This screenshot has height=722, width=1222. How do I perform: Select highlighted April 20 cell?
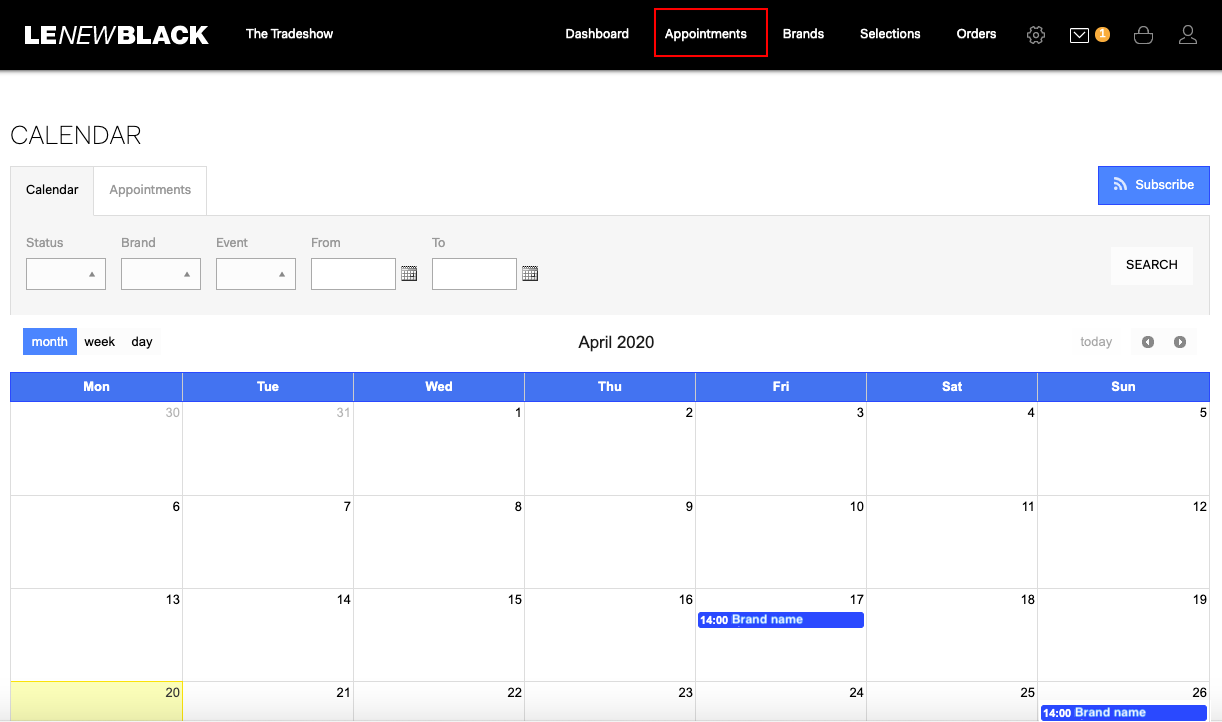pyautogui.click(x=97, y=701)
